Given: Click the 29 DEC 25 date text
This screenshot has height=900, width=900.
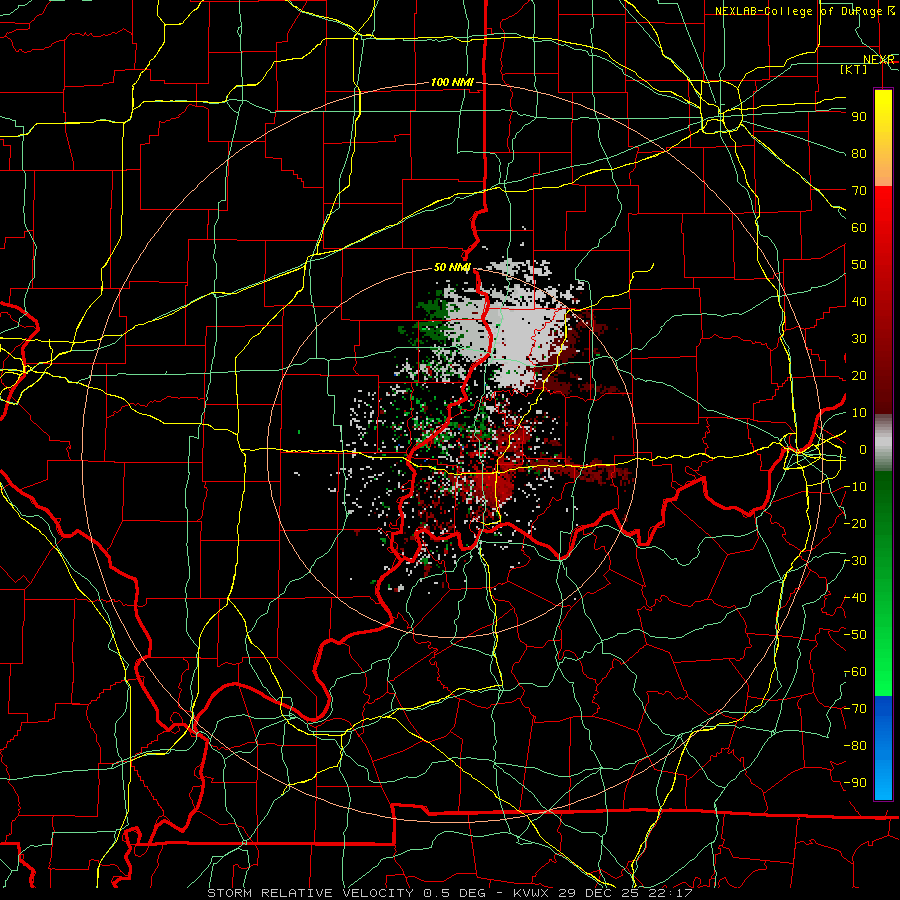Looking at the screenshot, I should pyautogui.click(x=599, y=893).
